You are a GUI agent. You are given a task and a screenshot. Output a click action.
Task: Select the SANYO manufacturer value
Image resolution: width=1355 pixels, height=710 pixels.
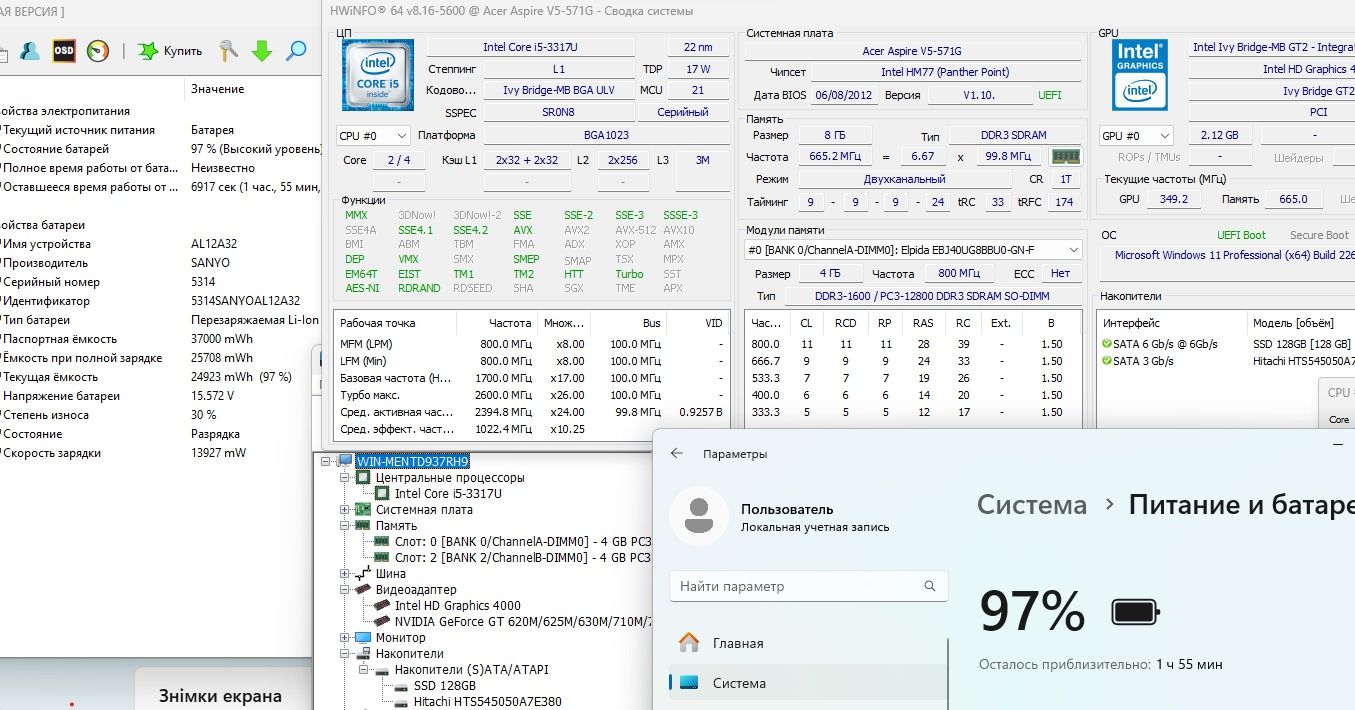[210, 263]
